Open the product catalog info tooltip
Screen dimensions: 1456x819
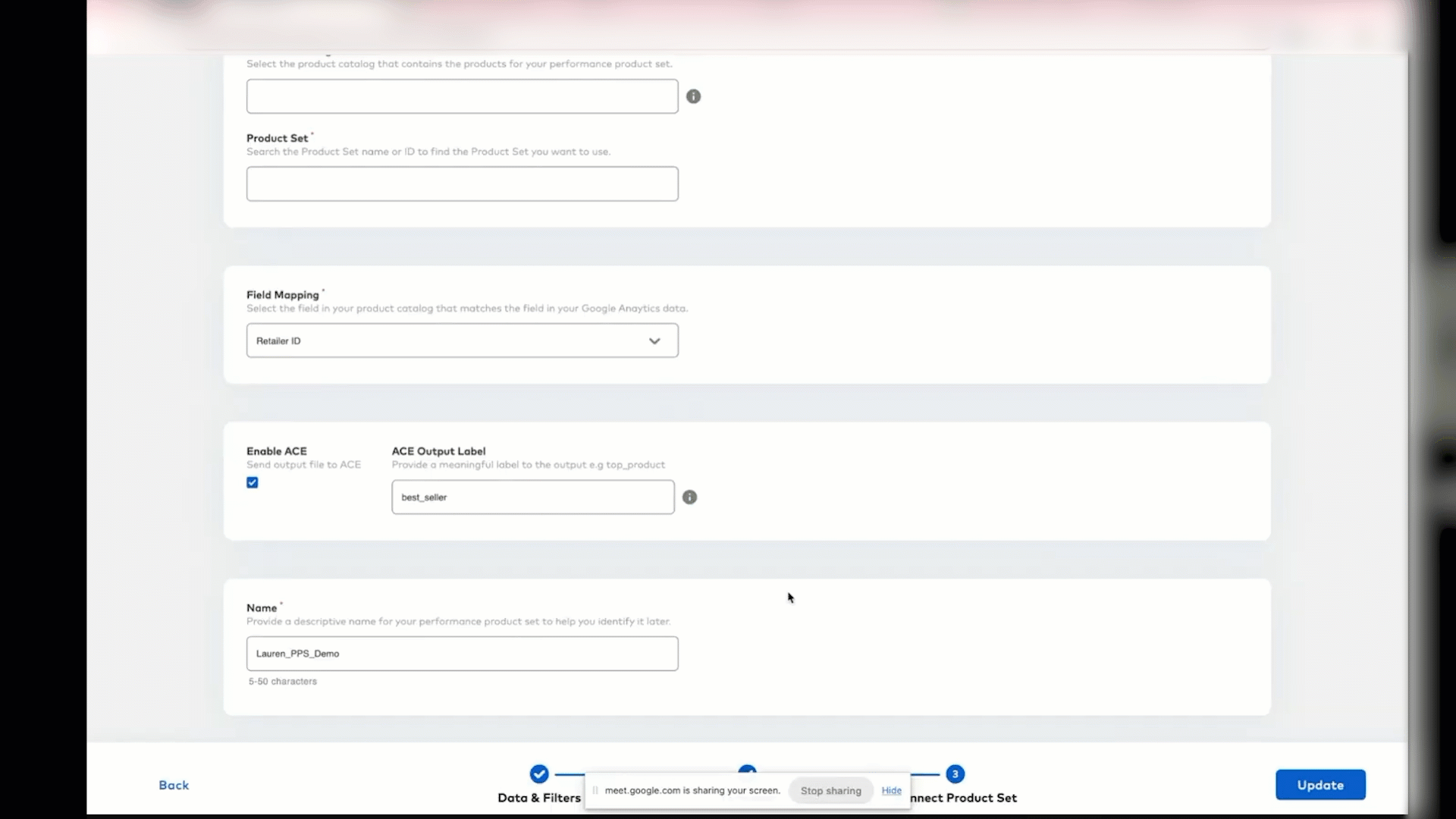click(x=693, y=96)
